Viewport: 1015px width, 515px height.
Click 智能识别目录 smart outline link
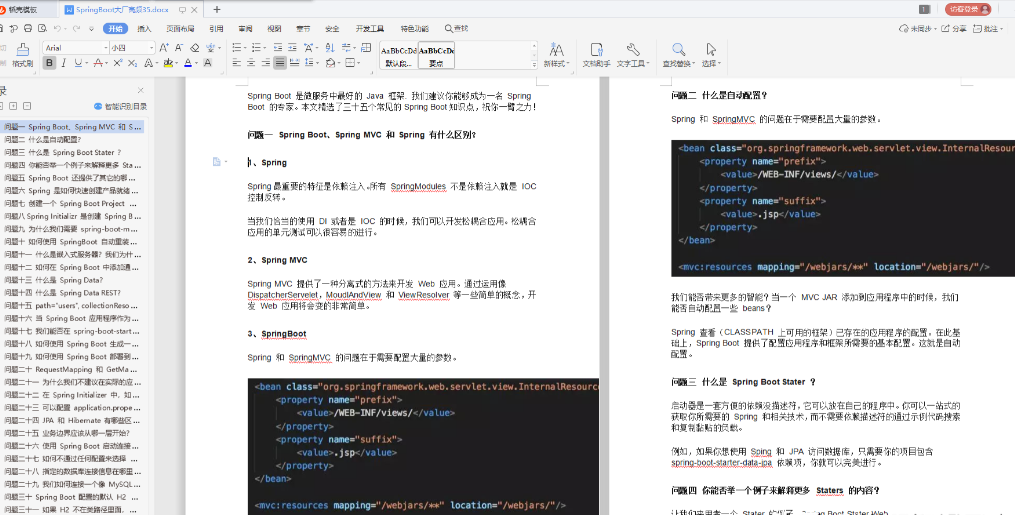(120, 106)
